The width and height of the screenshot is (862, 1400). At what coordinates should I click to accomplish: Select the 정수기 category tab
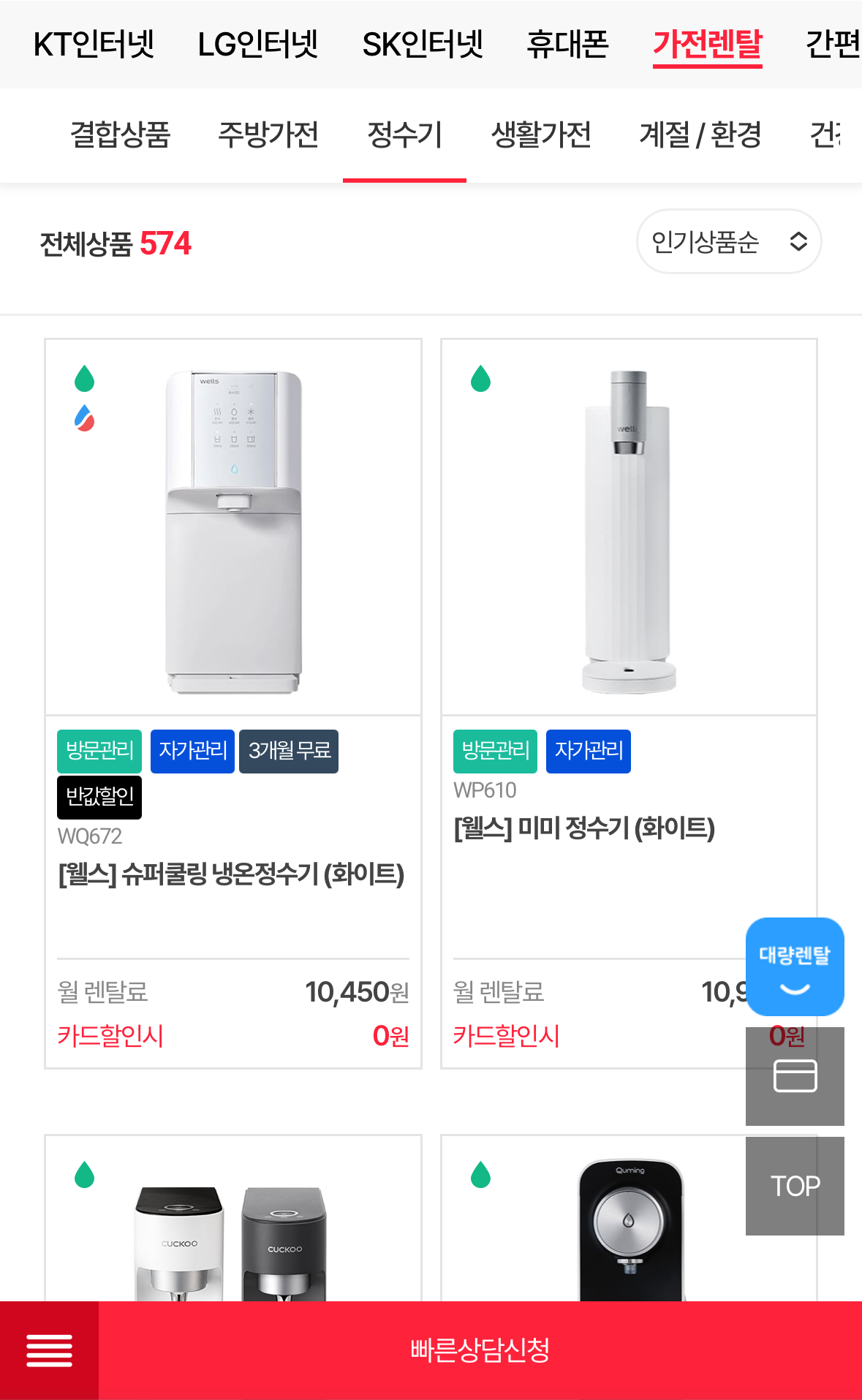pos(404,135)
